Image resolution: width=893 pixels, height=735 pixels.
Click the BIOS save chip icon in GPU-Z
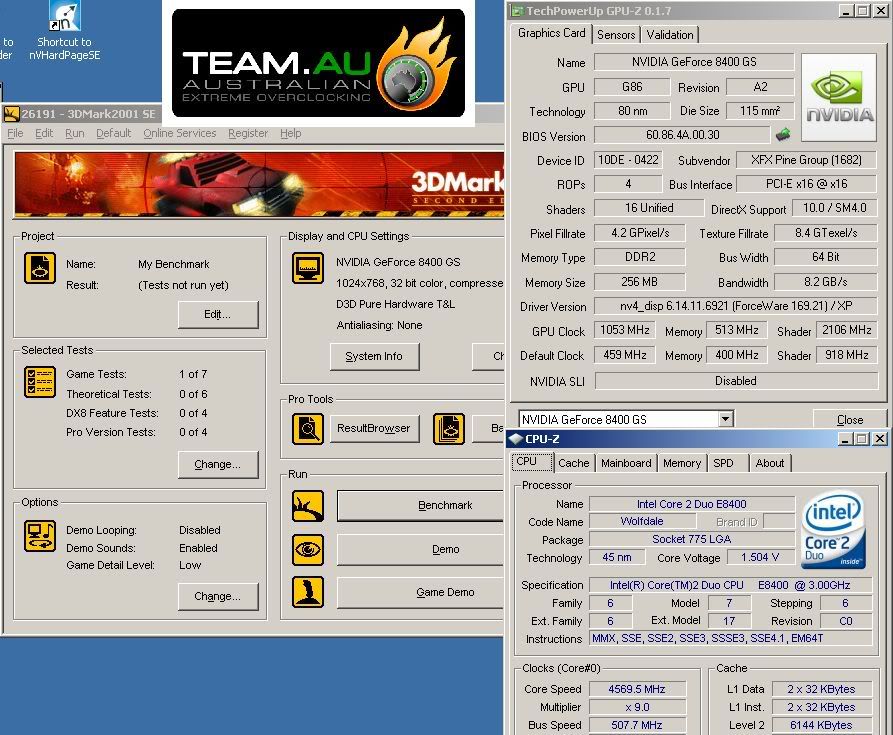tap(784, 134)
